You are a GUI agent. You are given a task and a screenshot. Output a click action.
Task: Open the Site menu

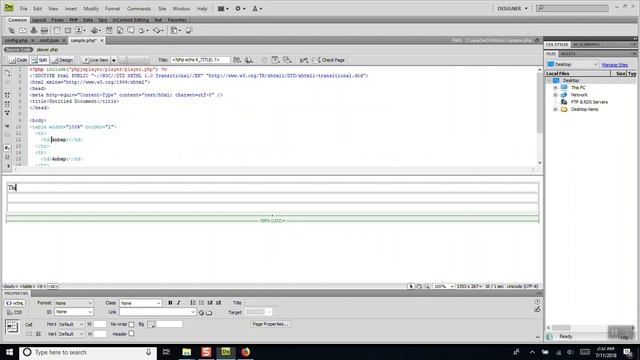[x=162, y=9]
